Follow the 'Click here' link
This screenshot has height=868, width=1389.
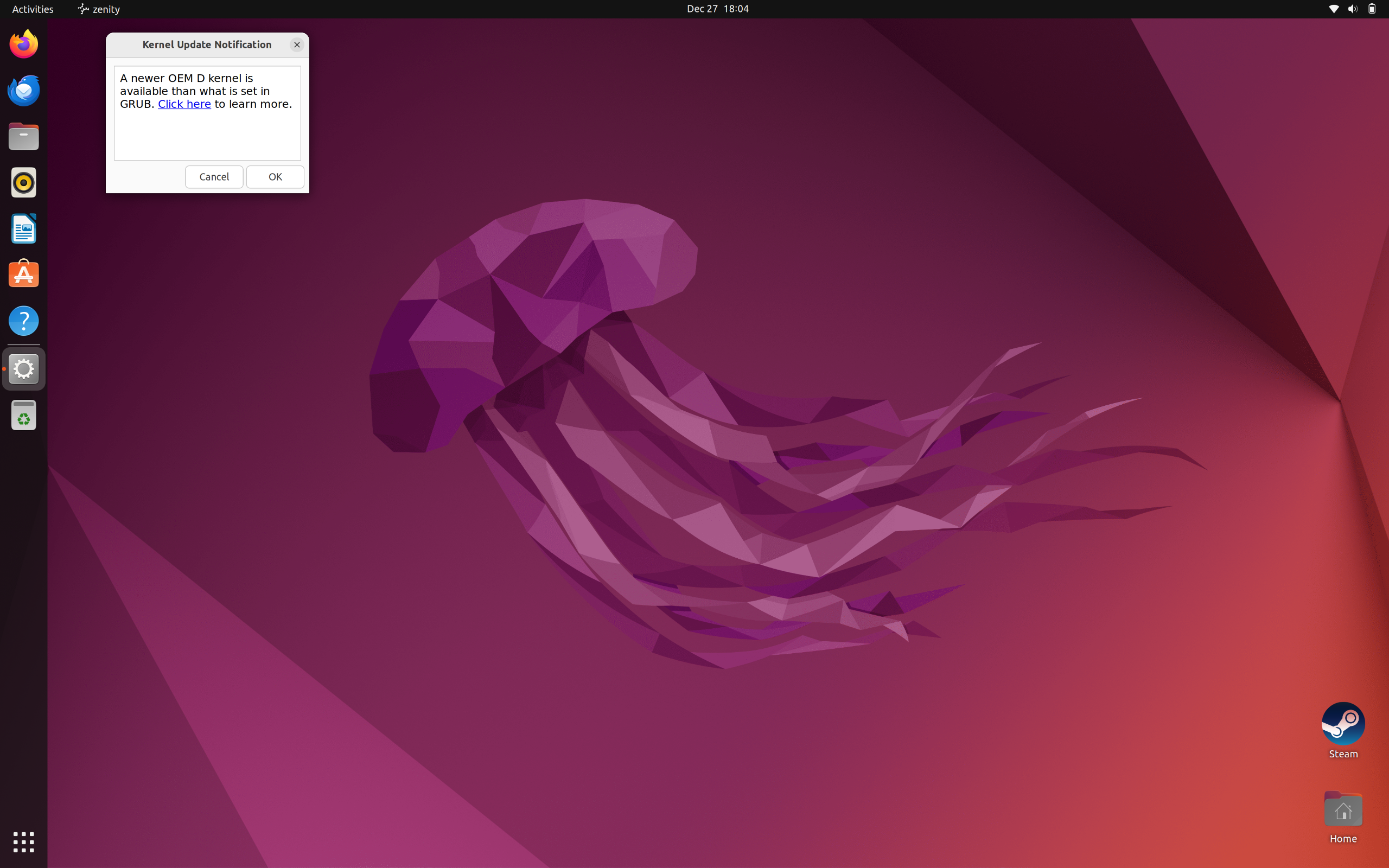pos(184,104)
